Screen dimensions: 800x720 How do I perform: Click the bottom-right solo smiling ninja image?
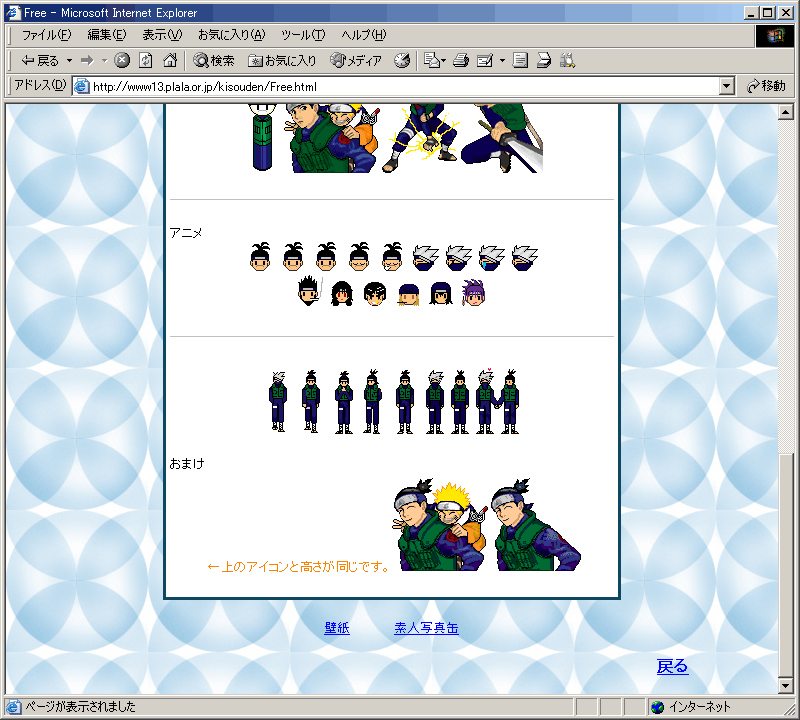(536, 525)
